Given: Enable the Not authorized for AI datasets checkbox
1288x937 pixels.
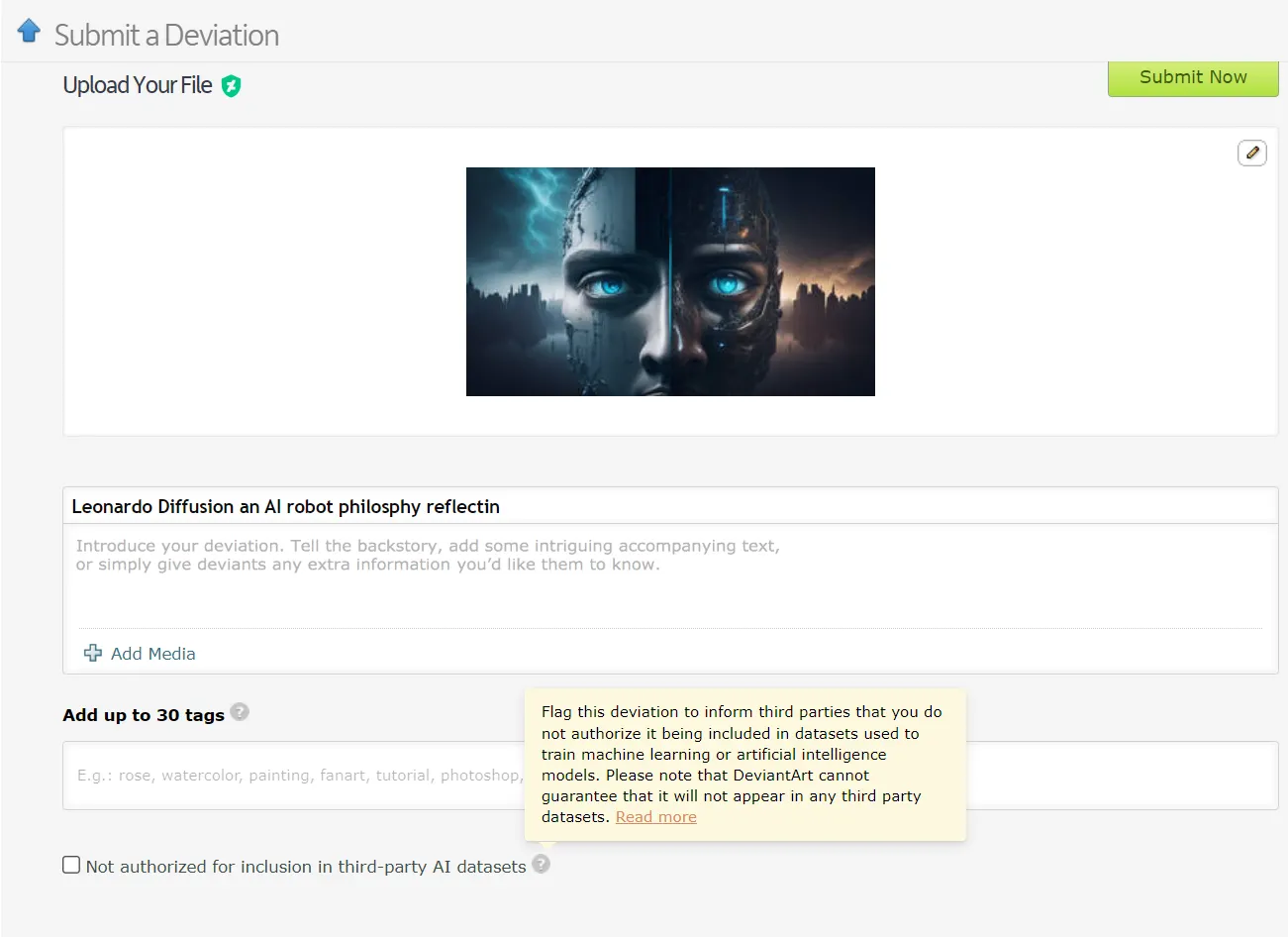Looking at the screenshot, I should pos(71,865).
